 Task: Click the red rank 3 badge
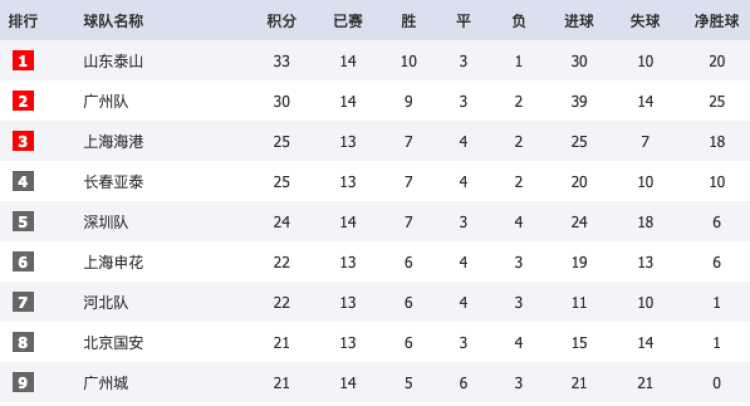(x=24, y=141)
